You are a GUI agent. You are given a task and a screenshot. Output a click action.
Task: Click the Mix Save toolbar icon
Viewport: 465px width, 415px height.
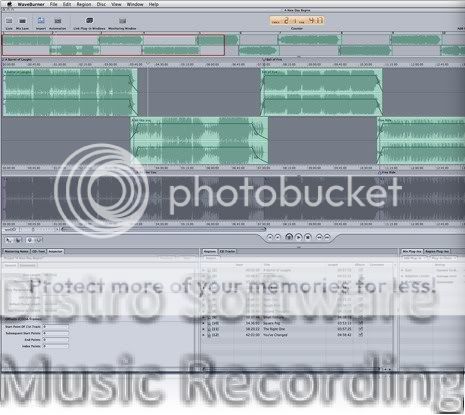coord(22,21)
